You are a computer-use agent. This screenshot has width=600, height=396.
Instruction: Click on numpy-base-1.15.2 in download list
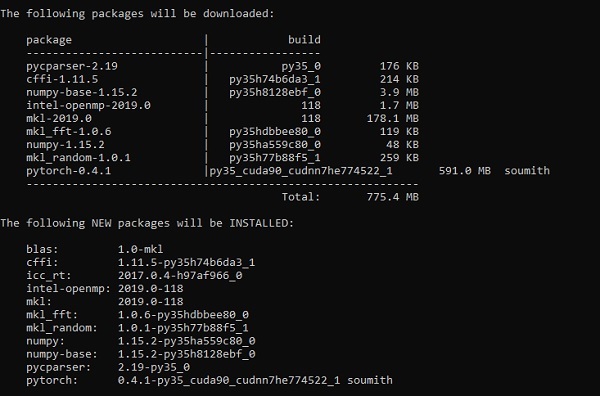82,92
